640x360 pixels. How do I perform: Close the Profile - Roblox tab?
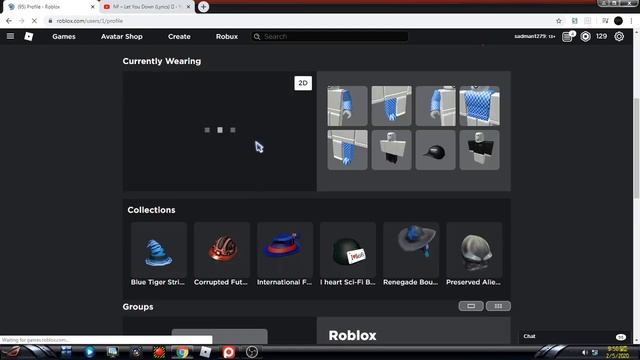(x=93, y=7)
